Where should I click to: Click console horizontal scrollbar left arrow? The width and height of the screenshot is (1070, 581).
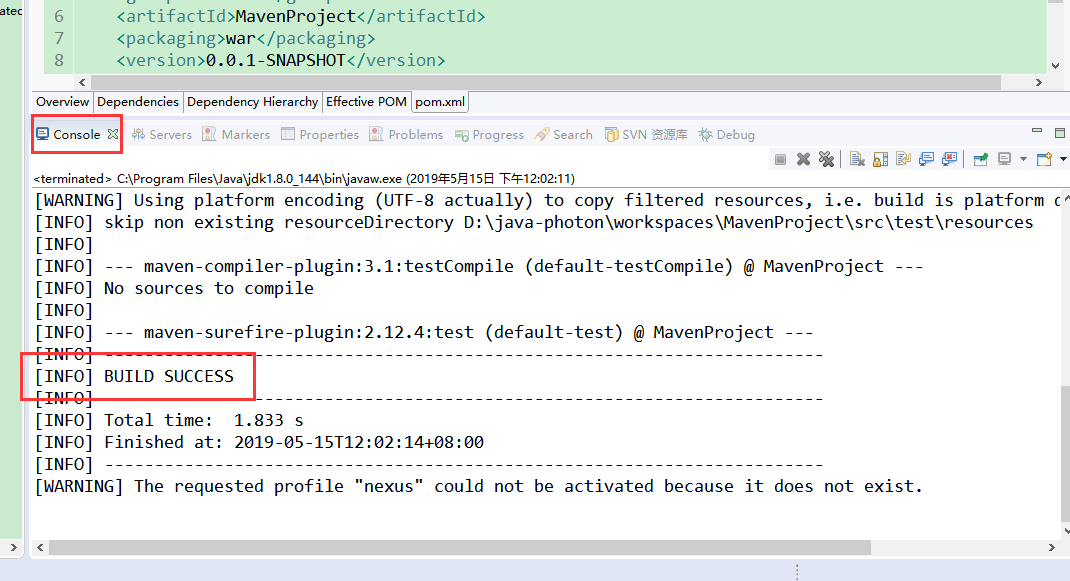coord(40,548)
